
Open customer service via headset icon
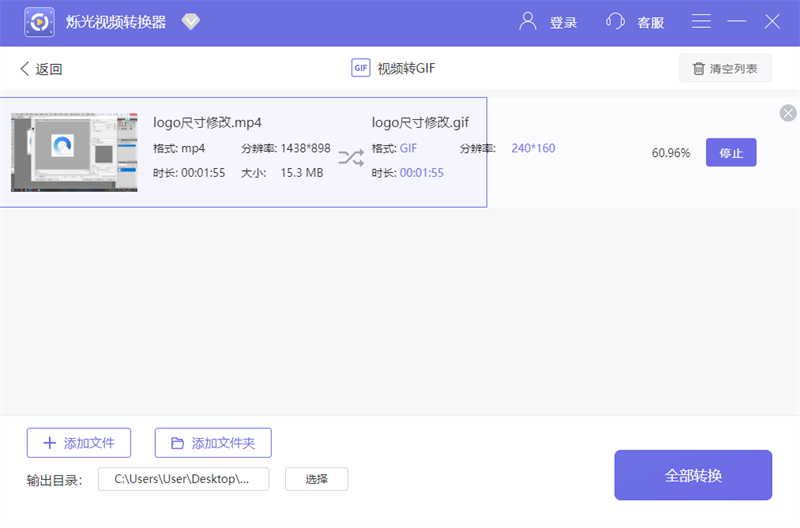pos(616,21)
